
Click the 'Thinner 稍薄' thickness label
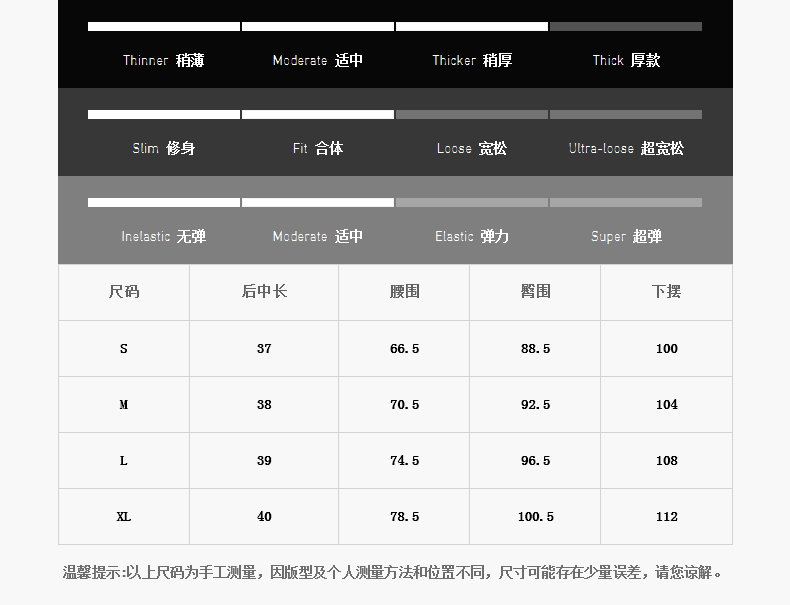tap(163, 60)
